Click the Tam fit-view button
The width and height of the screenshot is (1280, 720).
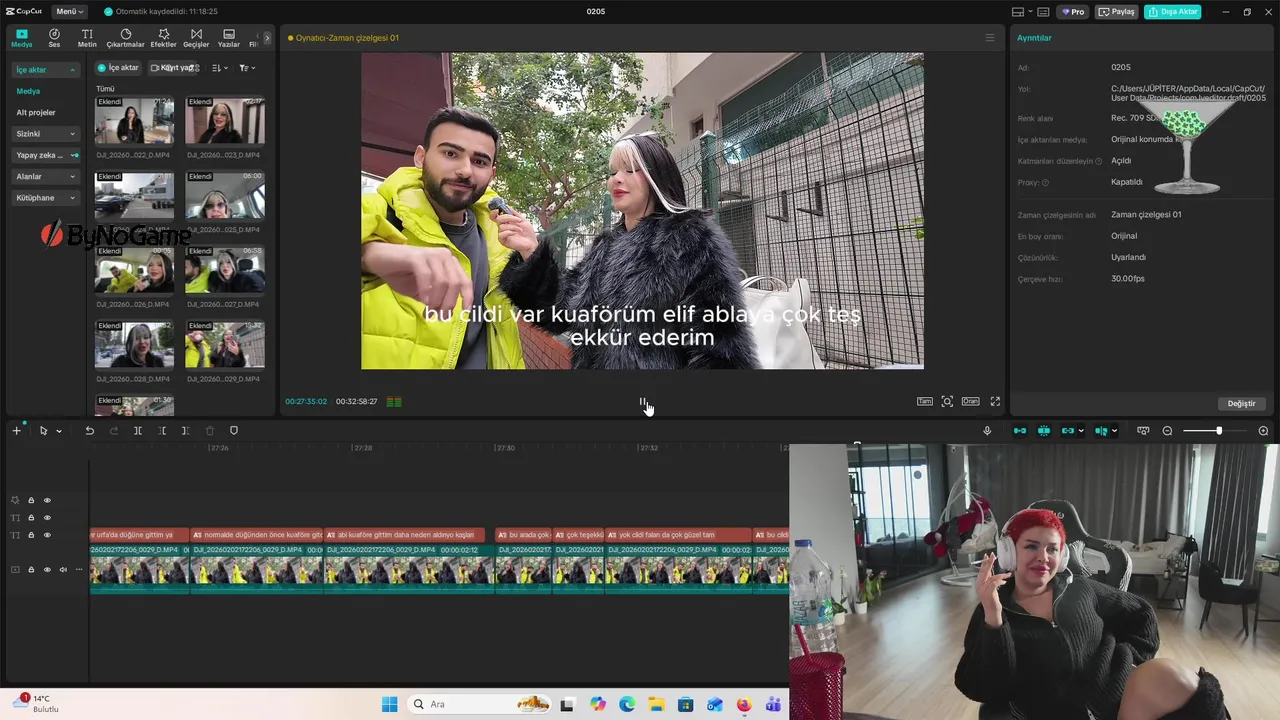pos(925,401)
